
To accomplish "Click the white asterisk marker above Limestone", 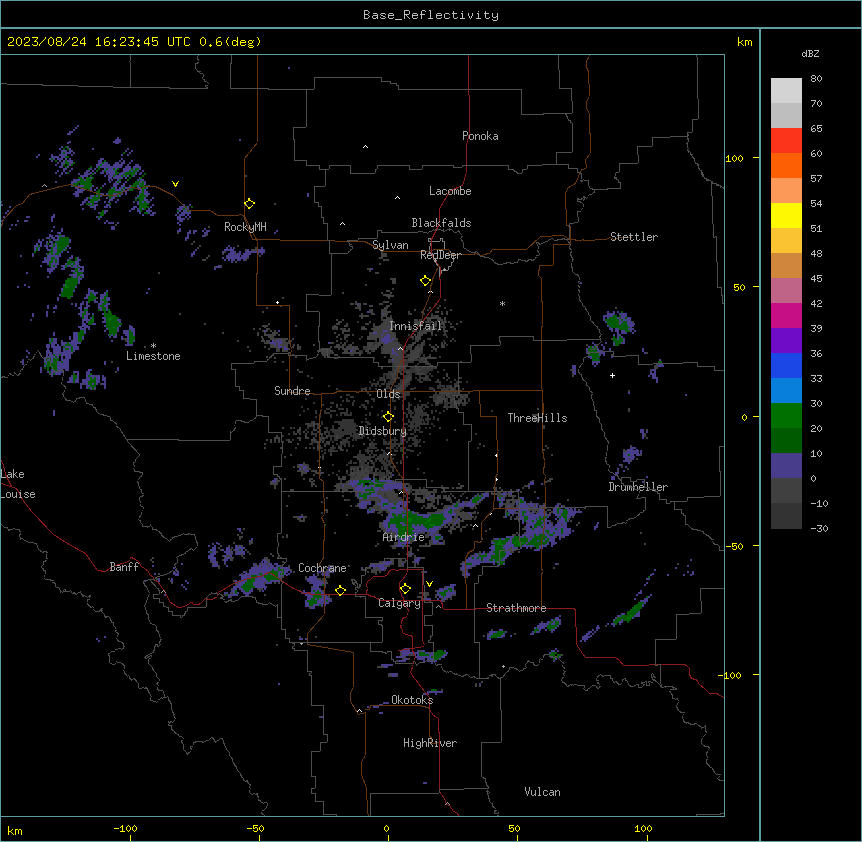I will pos(153,346).
